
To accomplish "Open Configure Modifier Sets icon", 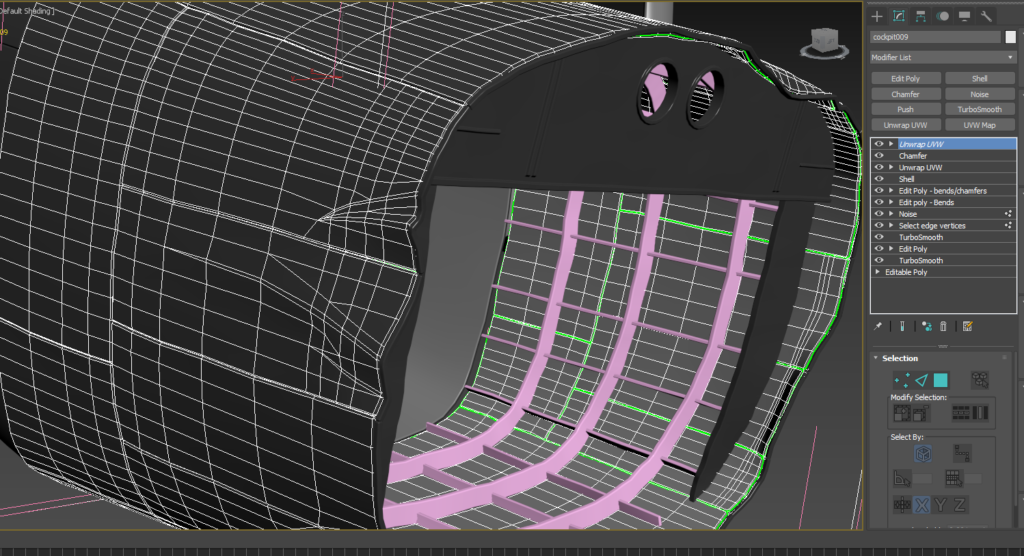I will click(x=967, y=326).
